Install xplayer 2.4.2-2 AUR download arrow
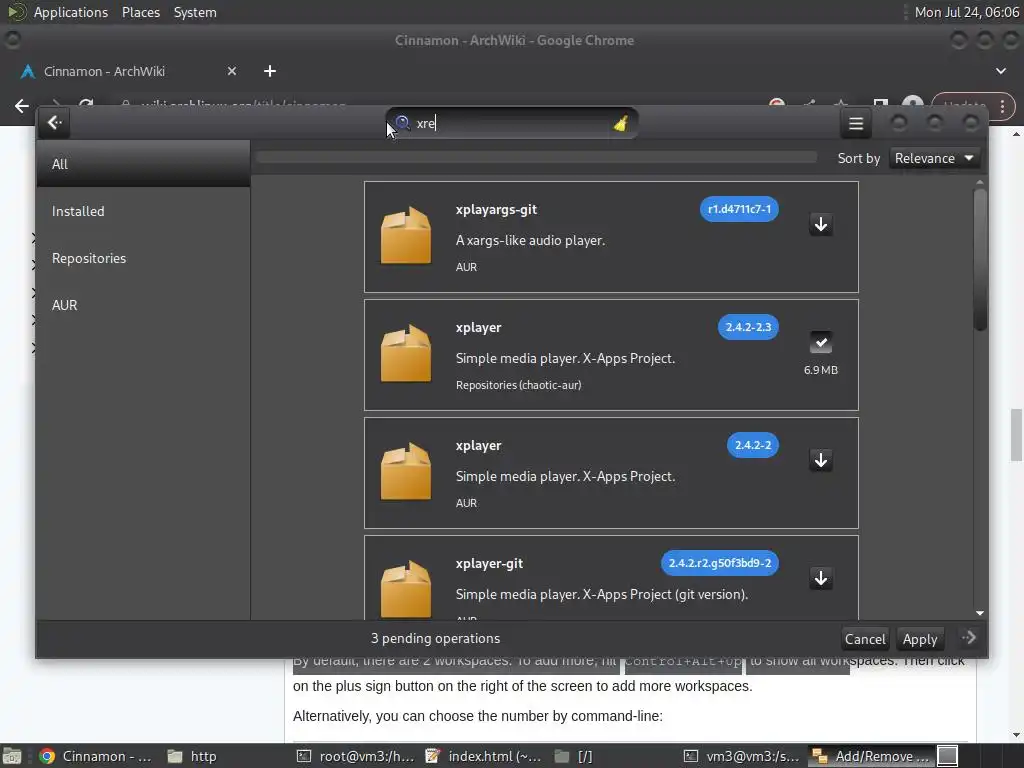The image size is (1024, 768). point(821,460)
